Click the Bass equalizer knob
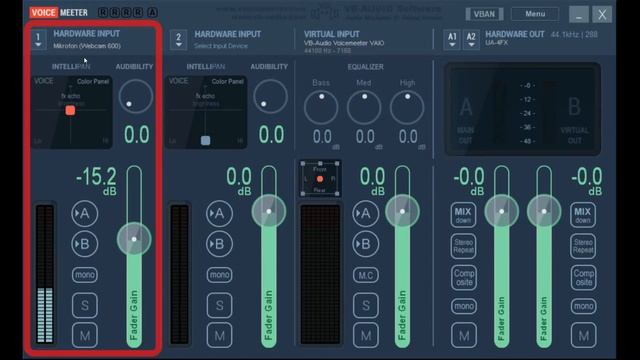Viewport: 640px width, 360px height. point(321,107)
